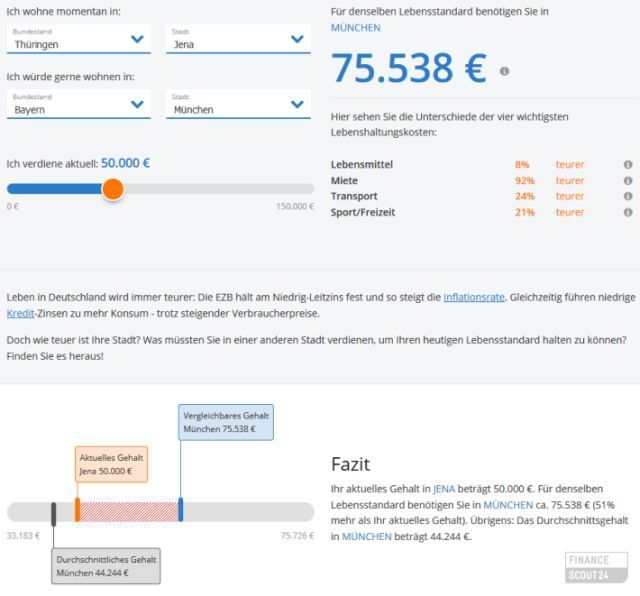Click the '33.183 €' scale minimum label
640x596 pixels.
point(23,536)
